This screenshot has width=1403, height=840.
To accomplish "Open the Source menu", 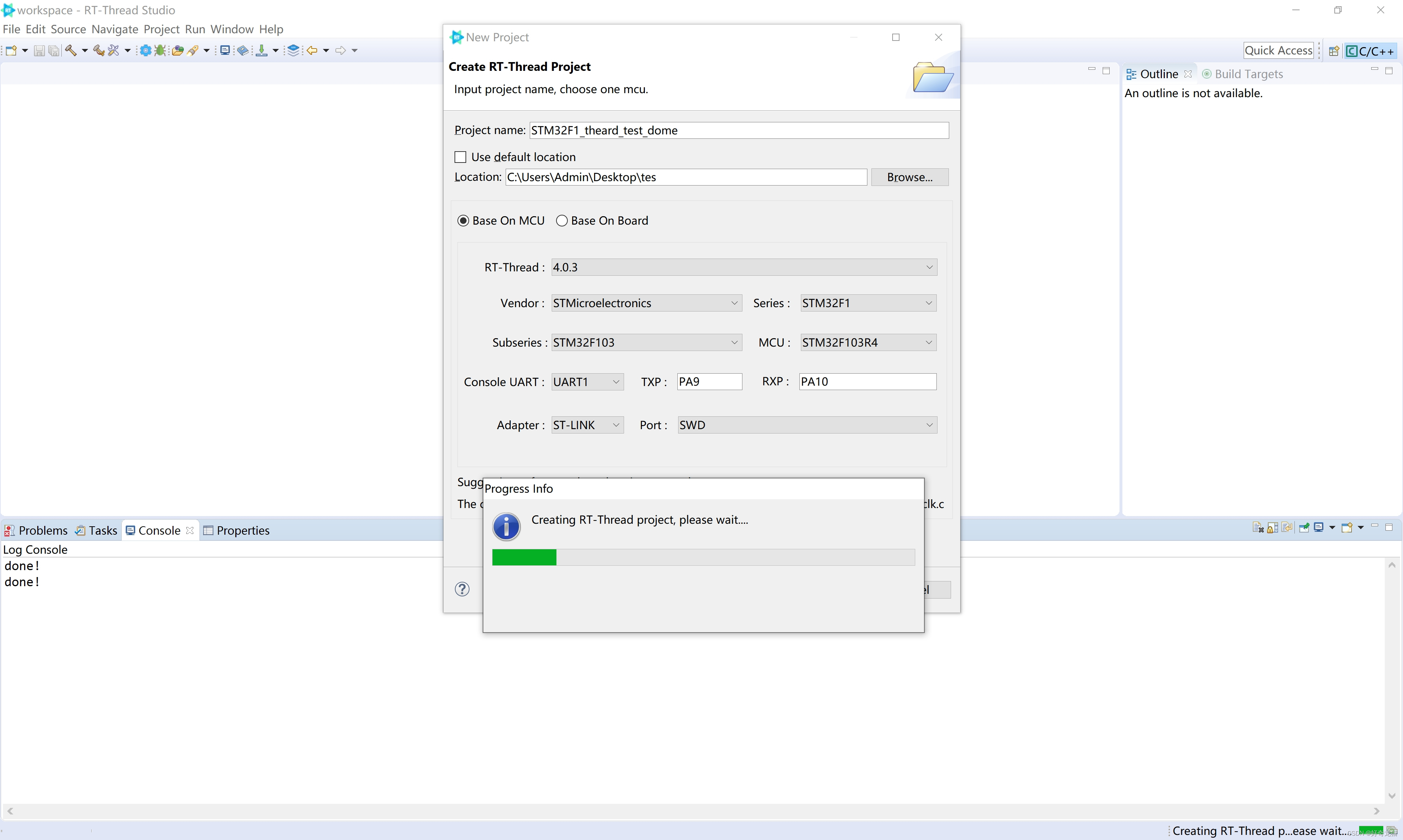I will 68,29.
